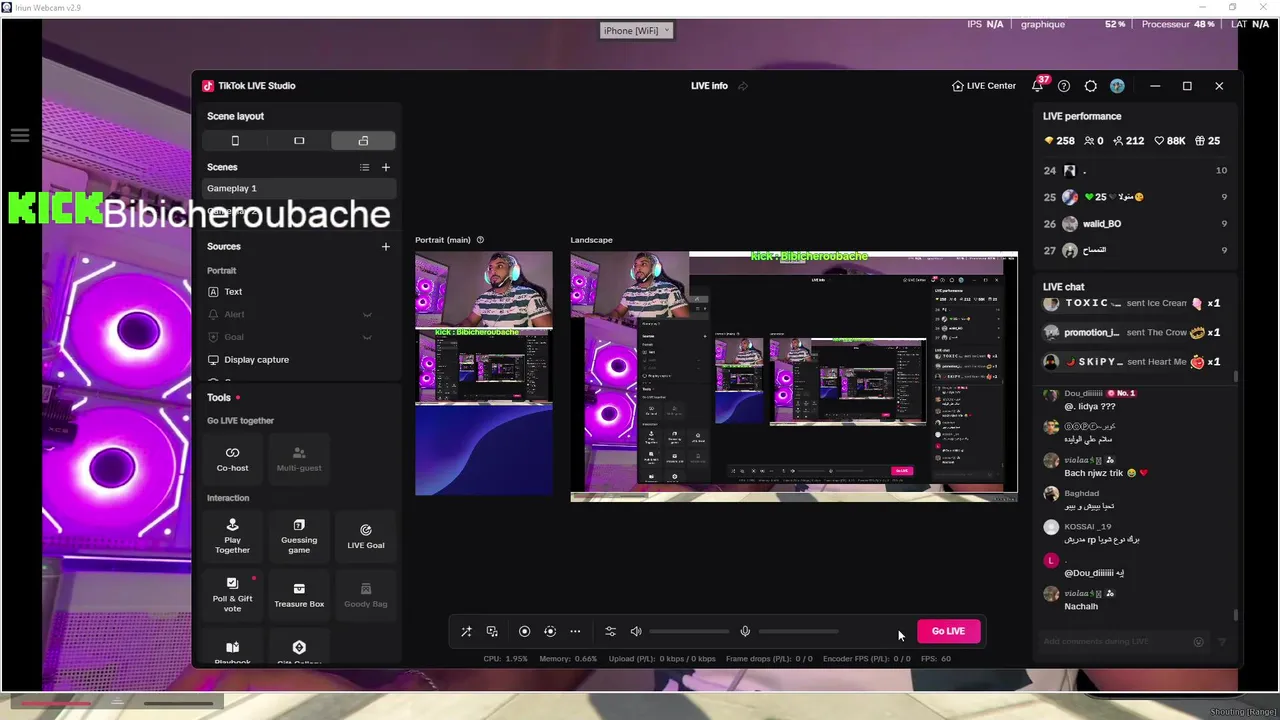Open the Multi-guest tool
Screen dimensions: 1280x720
click(299, 459)
